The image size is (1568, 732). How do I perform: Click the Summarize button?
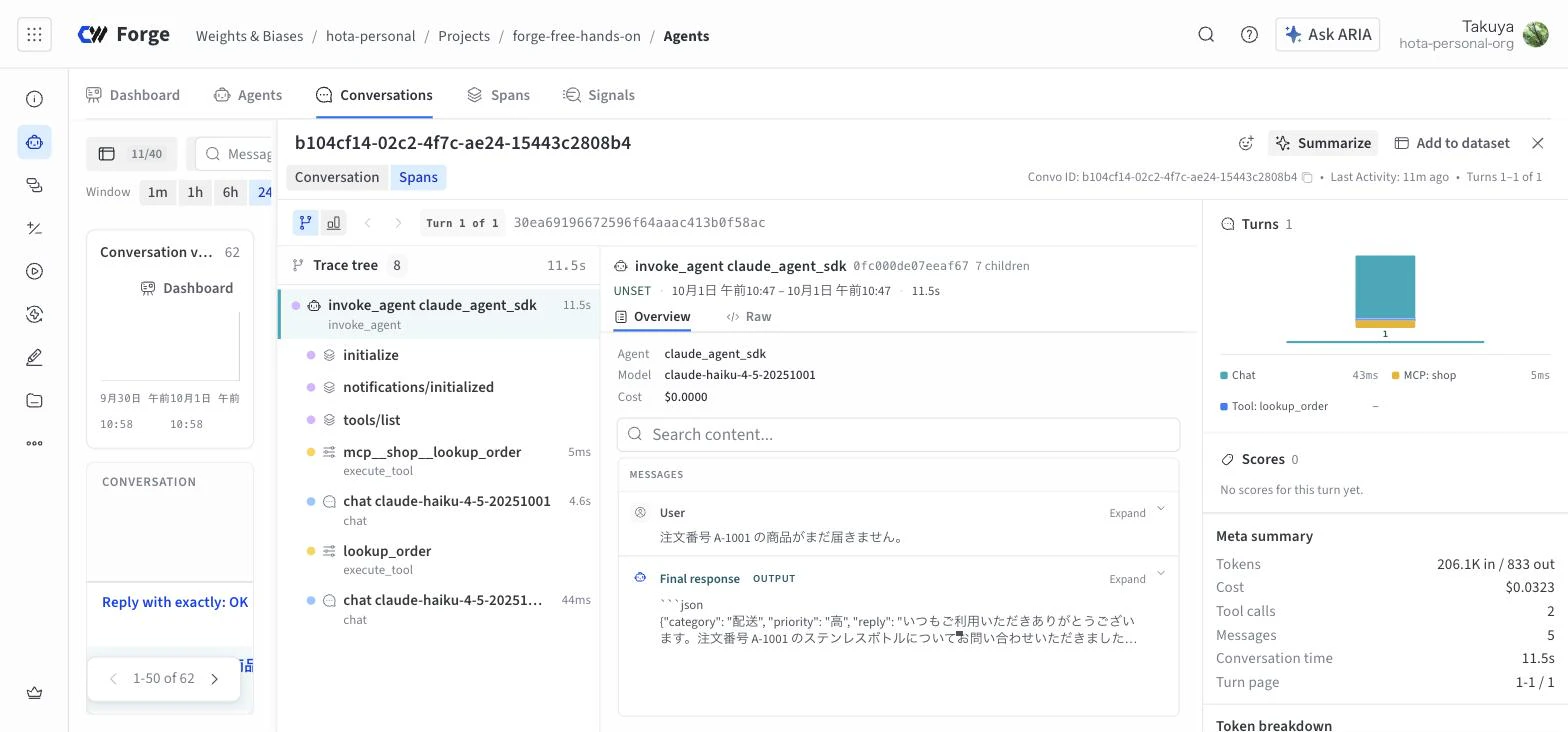pyautogui.click(x=1322, y=143)
